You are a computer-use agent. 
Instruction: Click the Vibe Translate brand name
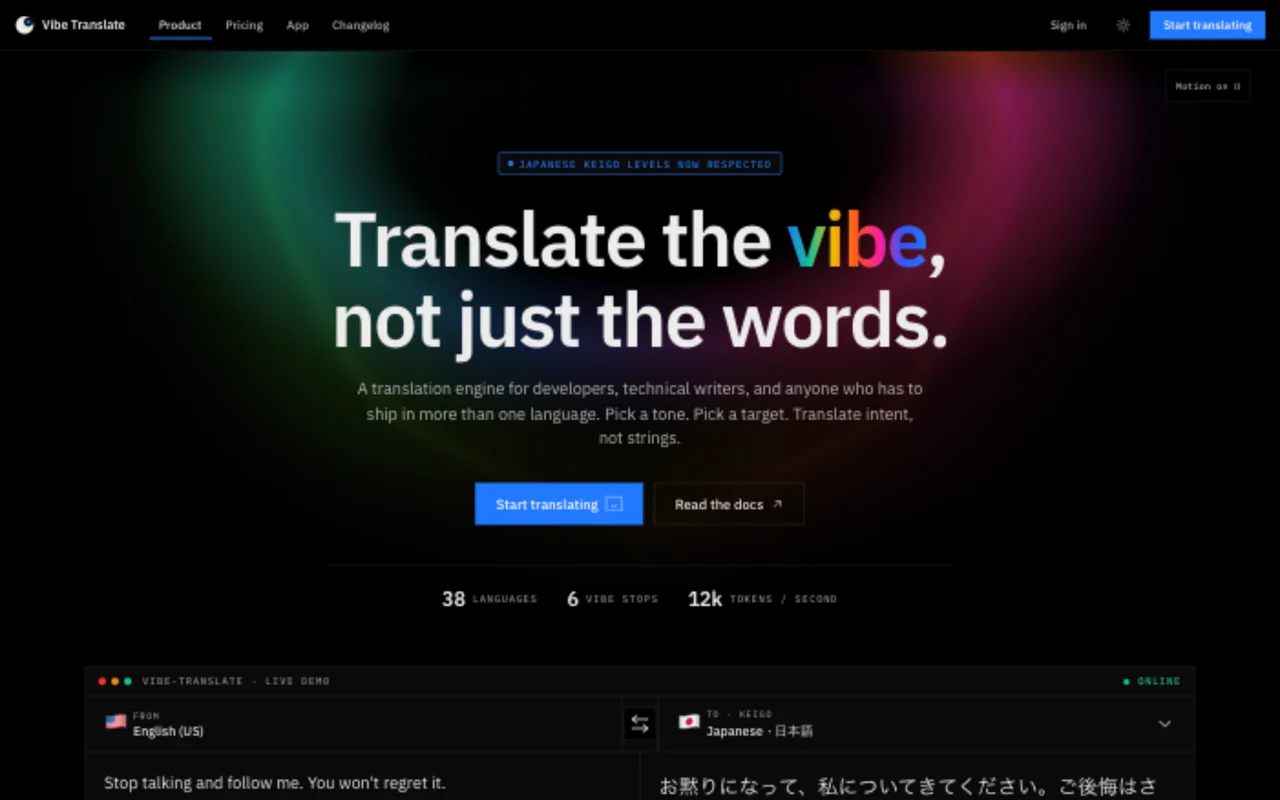(83, 25)
